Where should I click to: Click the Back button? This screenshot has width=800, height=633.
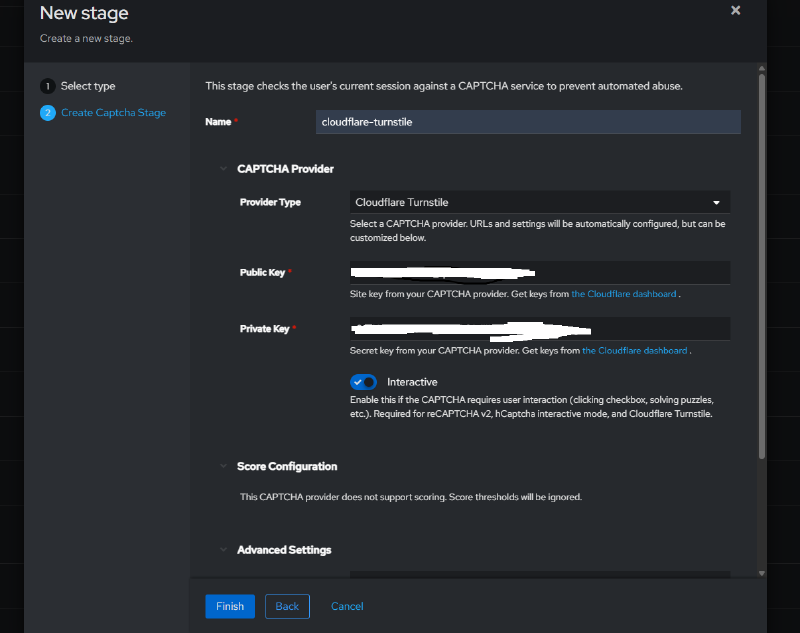tap(287, 606)
